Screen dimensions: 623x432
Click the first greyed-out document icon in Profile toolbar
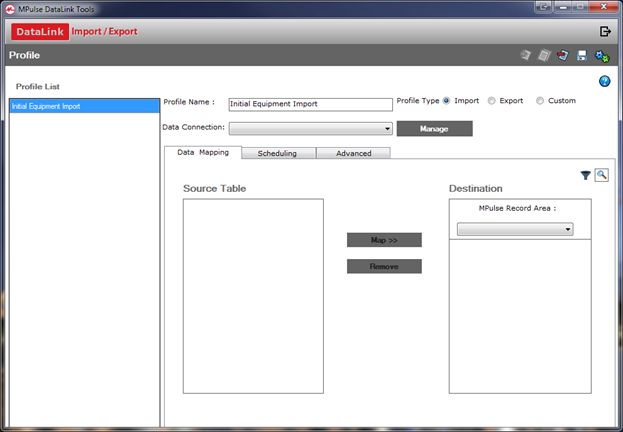(x=525, y=55)
